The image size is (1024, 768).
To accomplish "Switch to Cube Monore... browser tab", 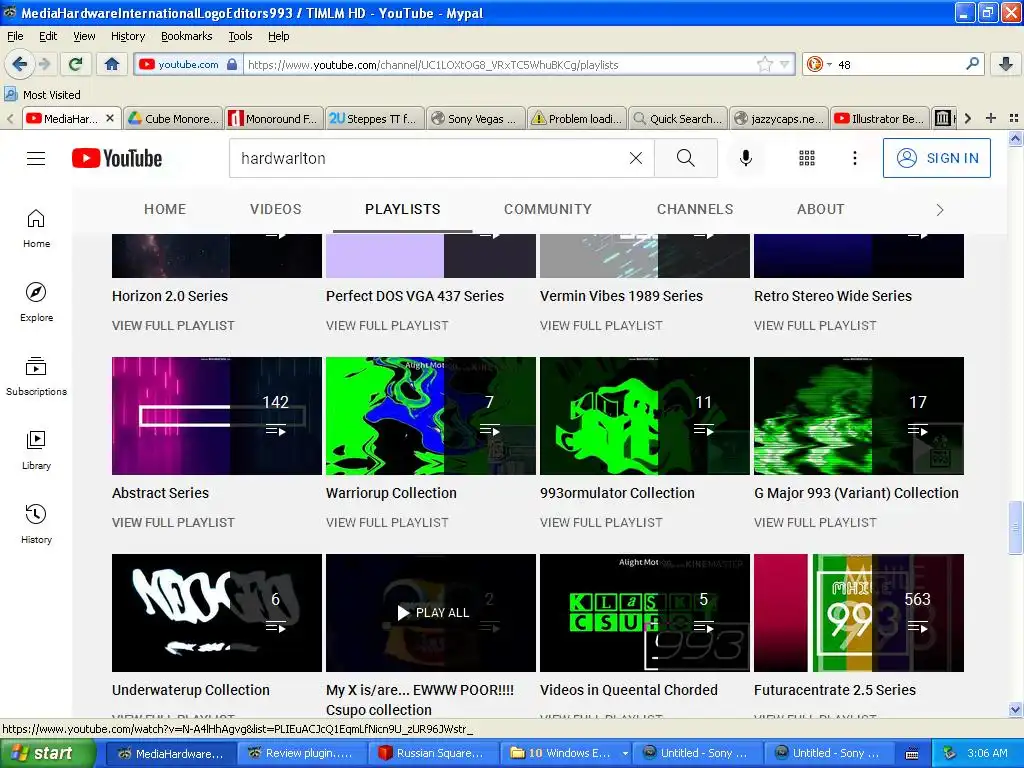I will 174,118.
